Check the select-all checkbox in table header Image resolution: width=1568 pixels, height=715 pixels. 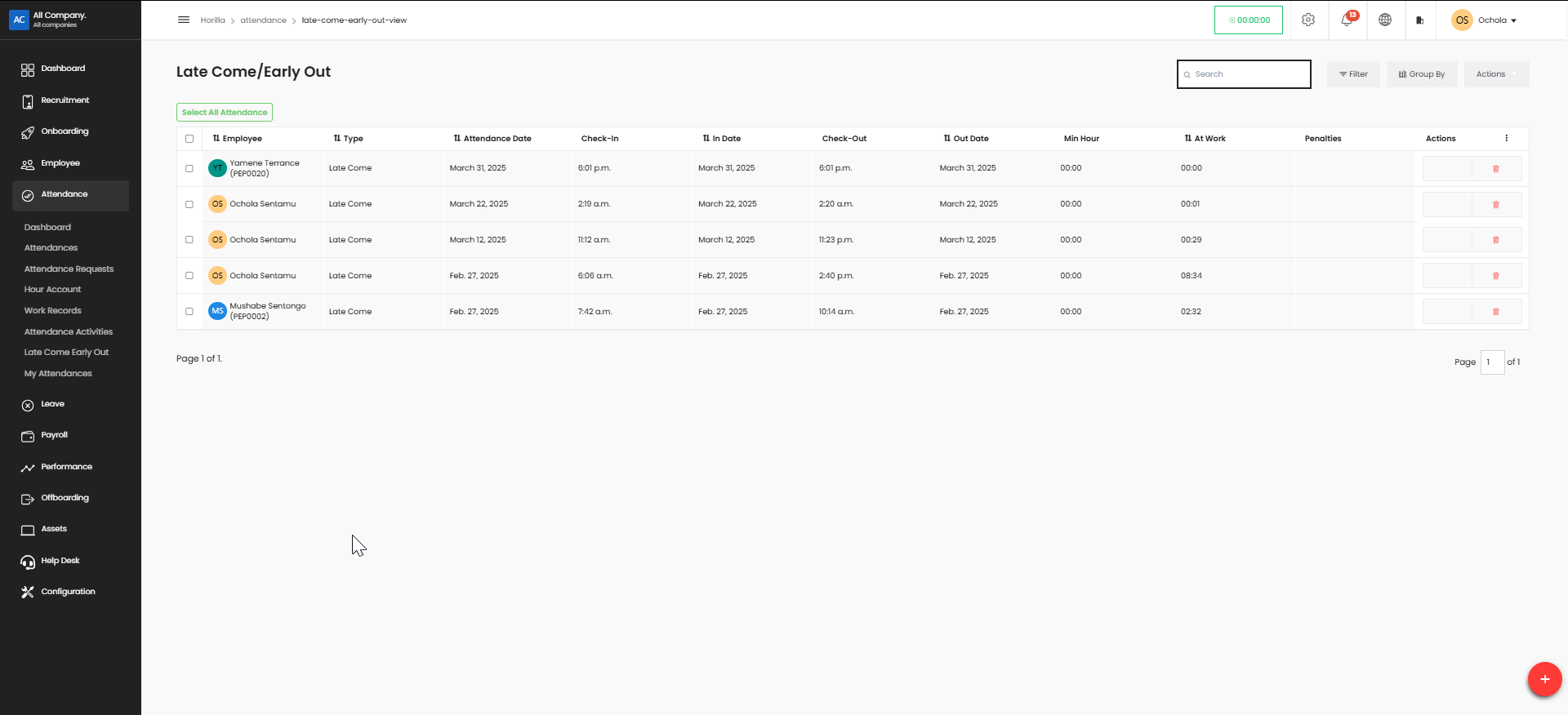(189, 139)
